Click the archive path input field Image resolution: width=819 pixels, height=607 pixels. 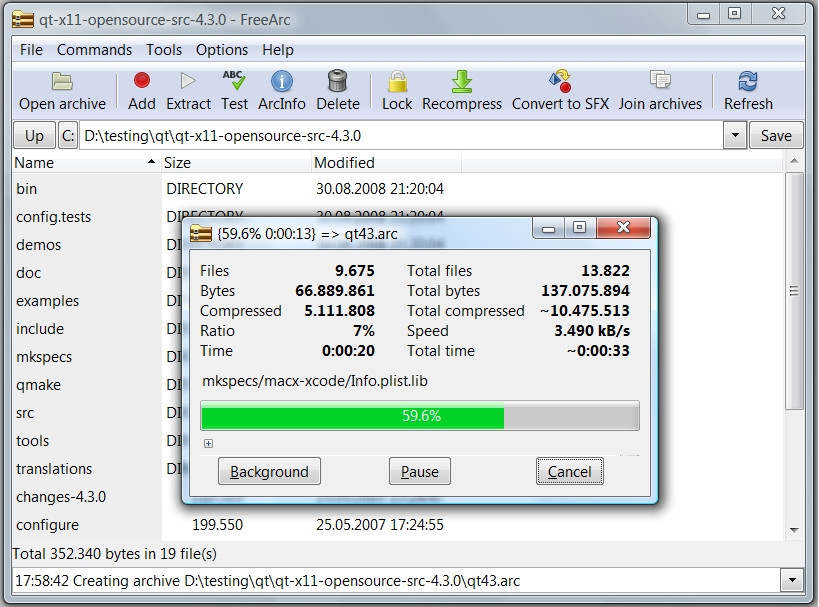coord(400,136)
